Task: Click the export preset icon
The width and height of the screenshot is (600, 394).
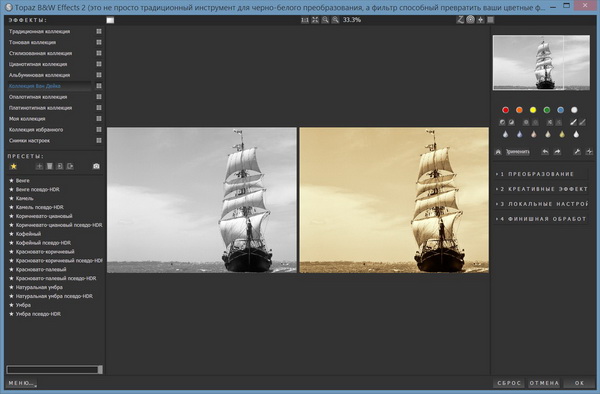Action: 70,166
